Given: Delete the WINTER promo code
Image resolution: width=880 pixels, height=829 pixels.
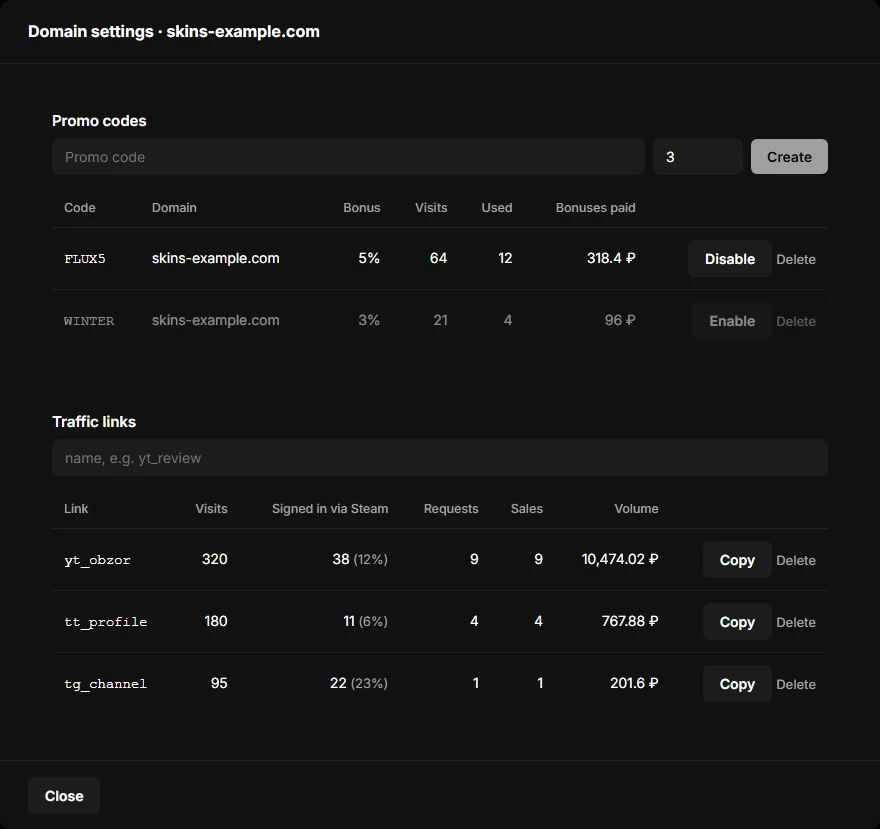Looking at the screenshot, I should click(796, 321).
